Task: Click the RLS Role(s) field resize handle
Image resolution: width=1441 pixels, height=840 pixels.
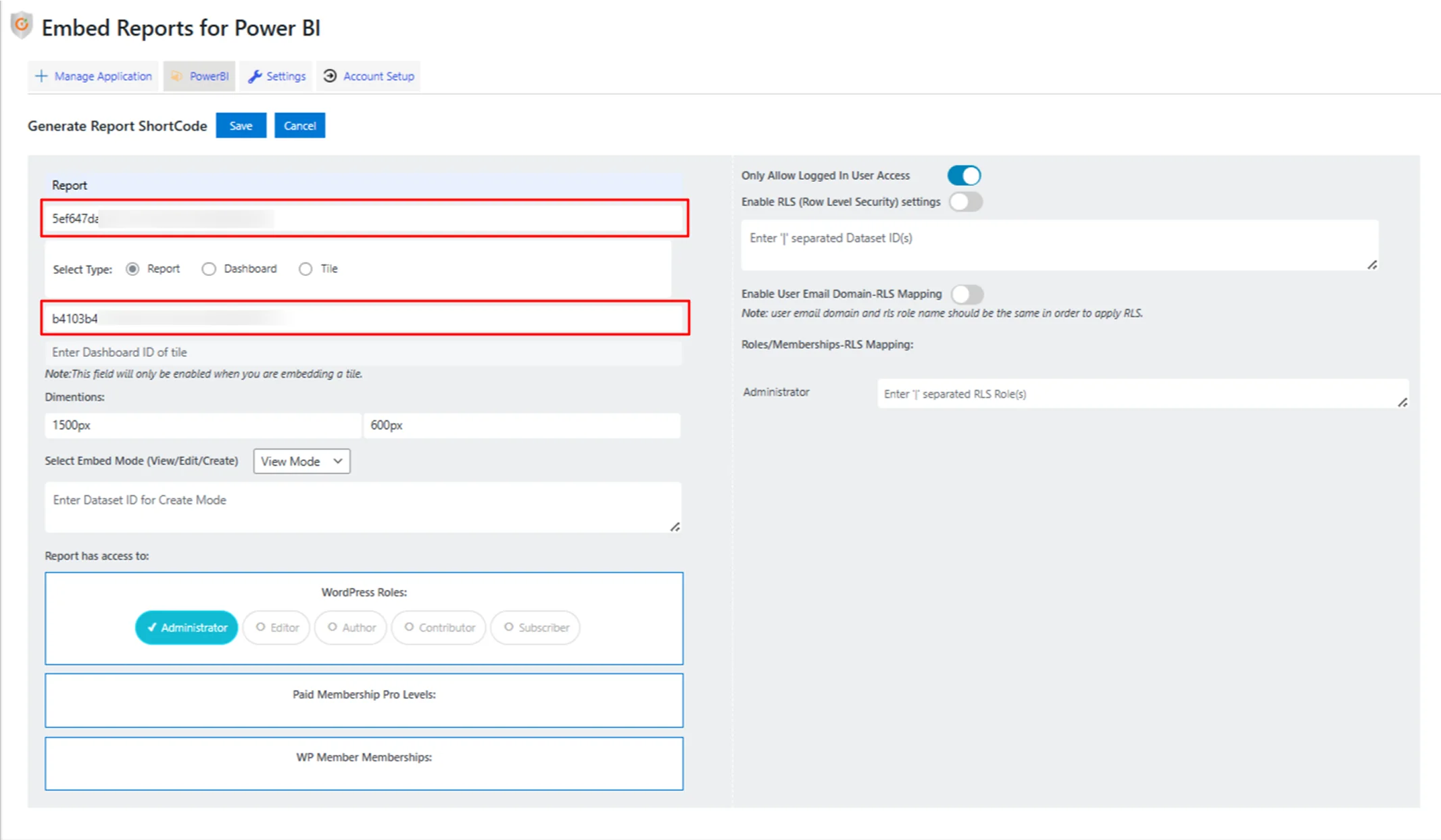Action: coord(1402,402)
